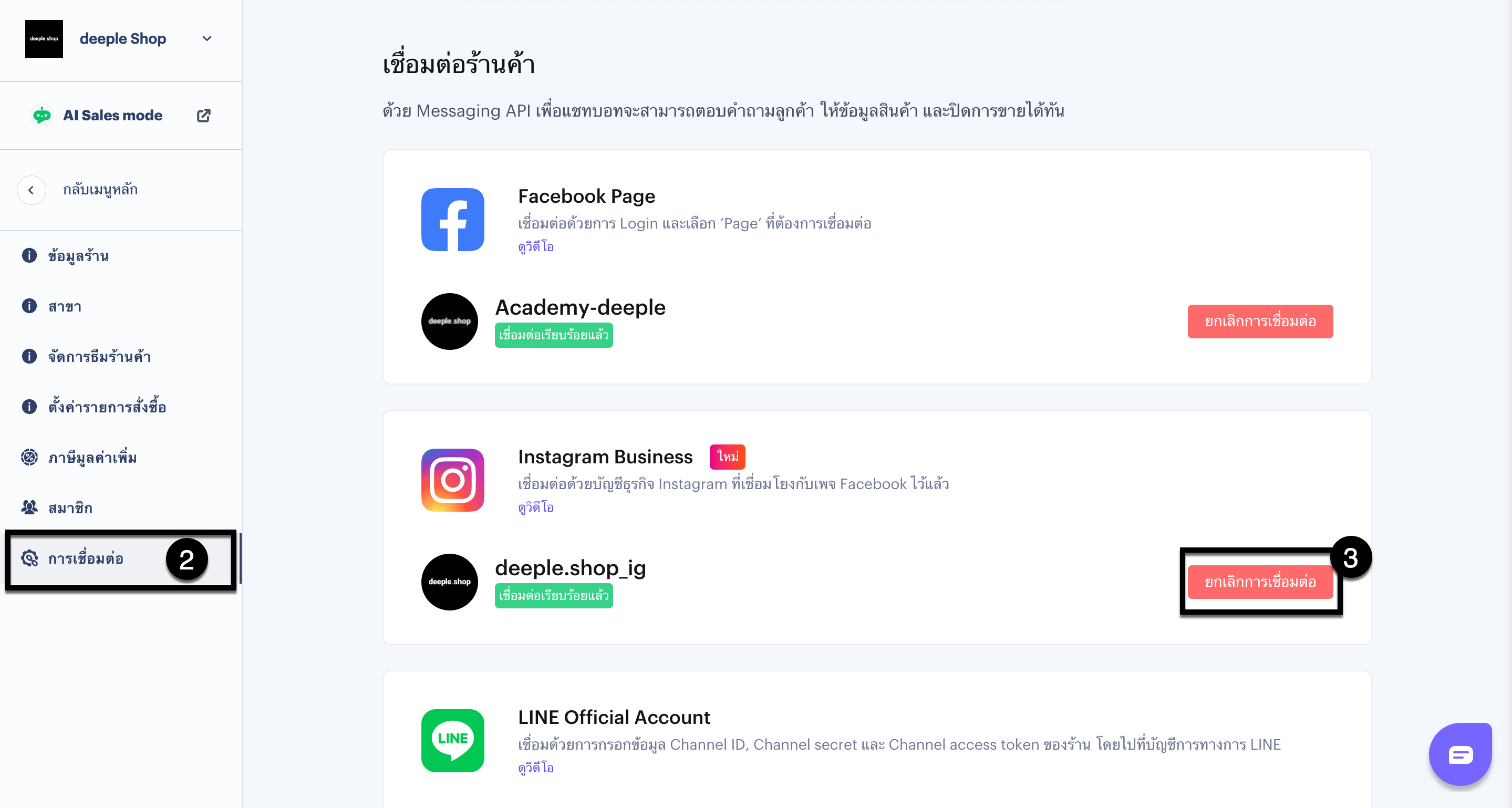Expand the deeple Shop store dropdown
The image size is (1512, 808).
(x=206, y=39)
